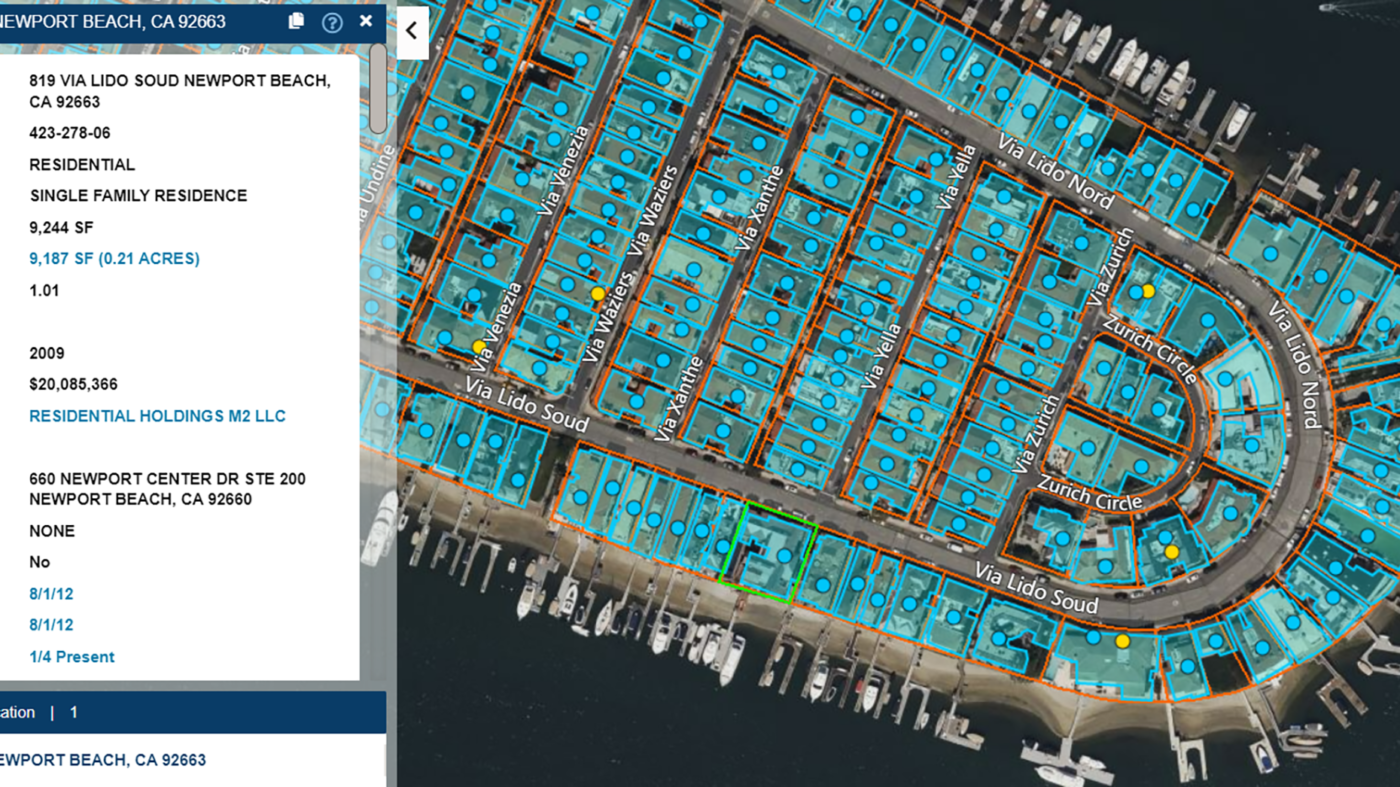This screenshot has height=787, width=1400.
Task: Open the 9,187 SF (0.21 ACRES) lot link
Action: [114, 258]
